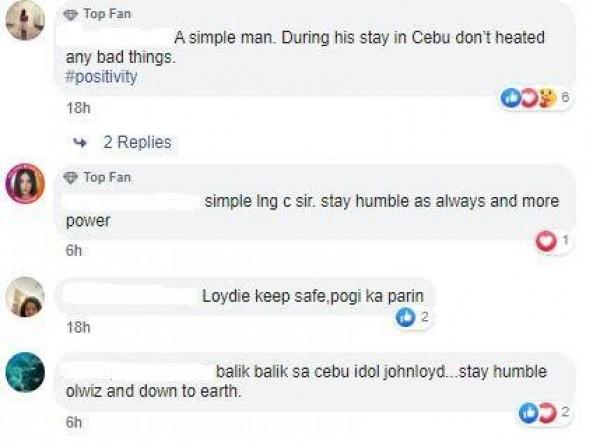Open the profile picture beside "simple lng c sir" comment

pyautogui.click(x=26, y=182)
